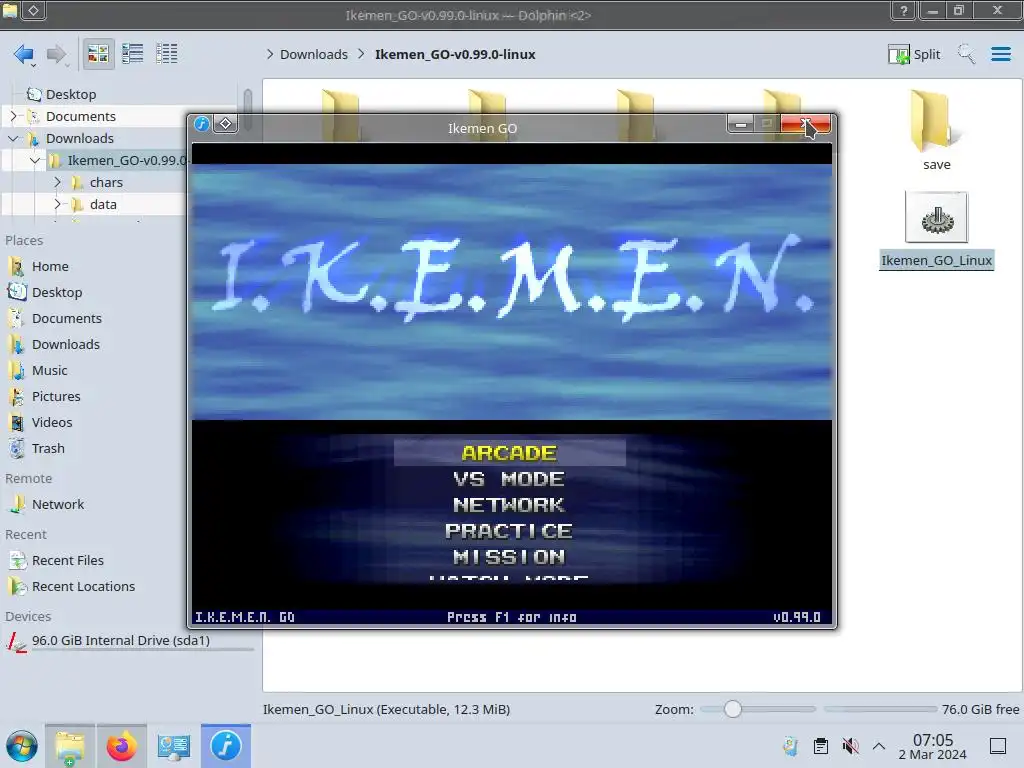Go forward in Dolphin navigation
This screenshot has width=1024, height=768.
57,54
